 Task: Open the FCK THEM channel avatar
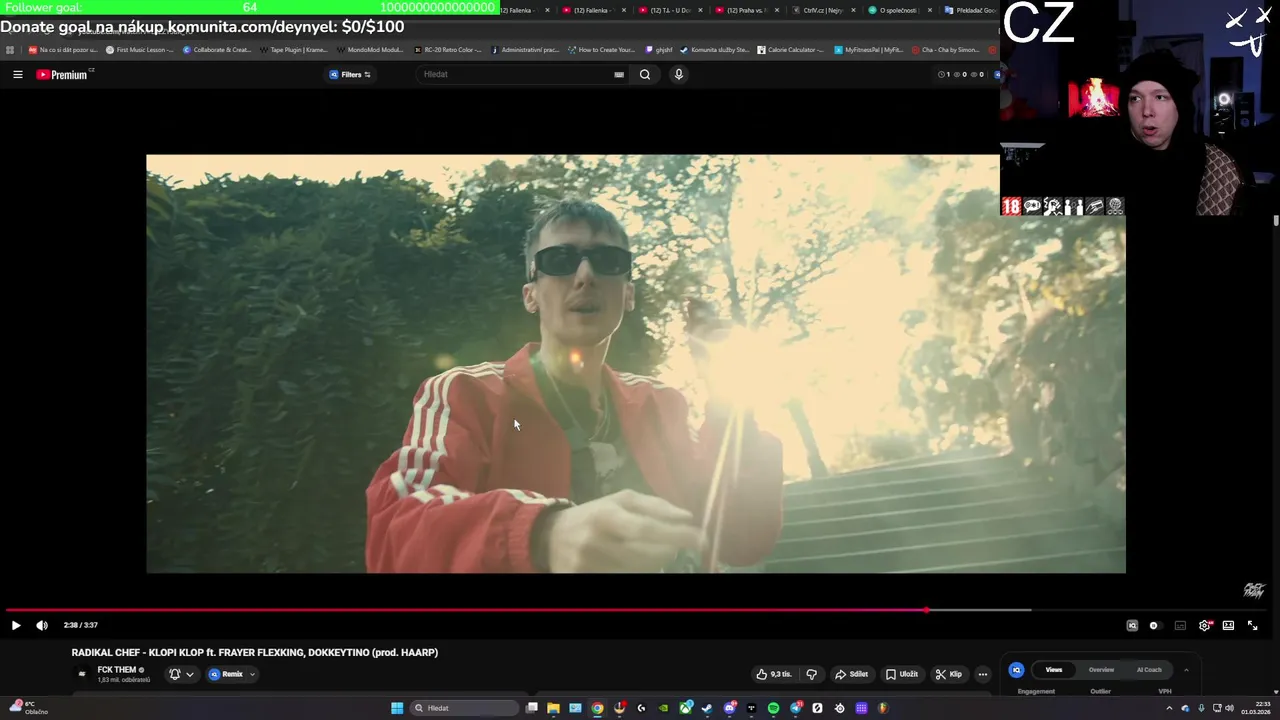click(82, 674)
